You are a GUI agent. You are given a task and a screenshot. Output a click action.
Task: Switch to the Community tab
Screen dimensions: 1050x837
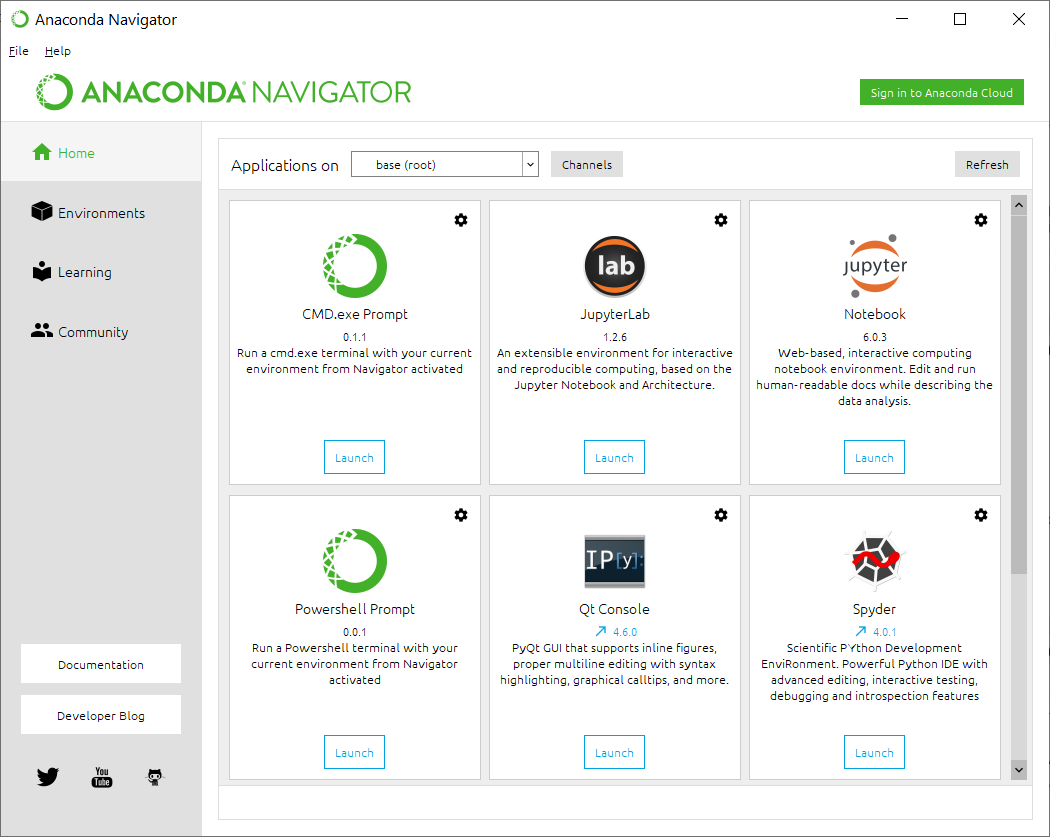pos(101,331)
